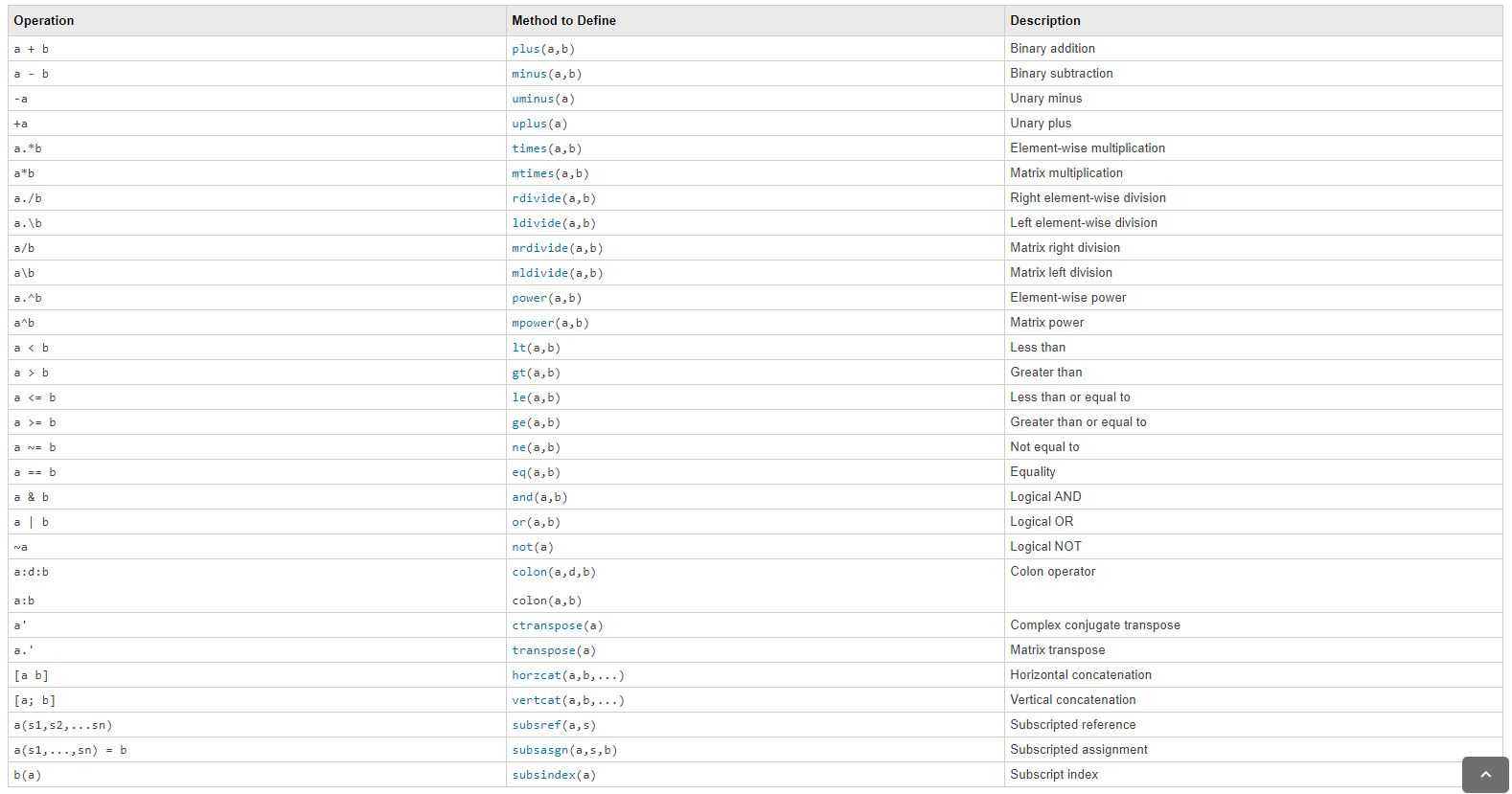Click the 'a(s1,s2,...sn)' operation cell

257,725
